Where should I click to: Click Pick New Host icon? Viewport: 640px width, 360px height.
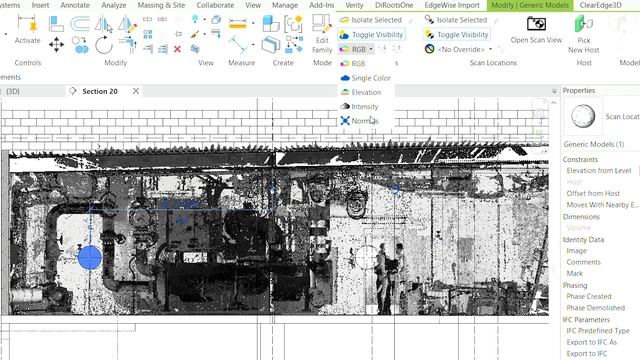click(584, 24)
